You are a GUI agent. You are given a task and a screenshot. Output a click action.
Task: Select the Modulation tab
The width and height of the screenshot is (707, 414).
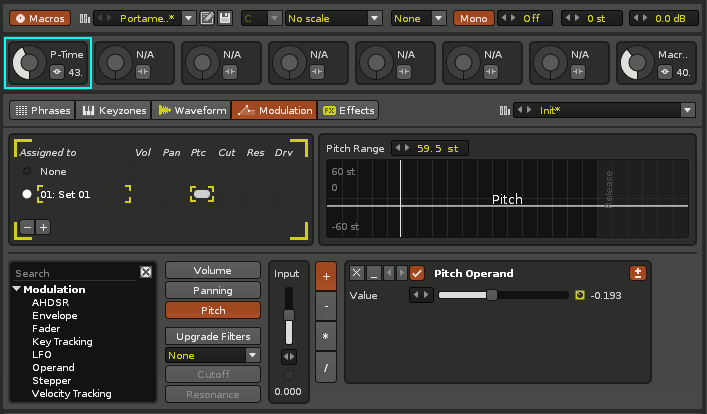[274, 110]
